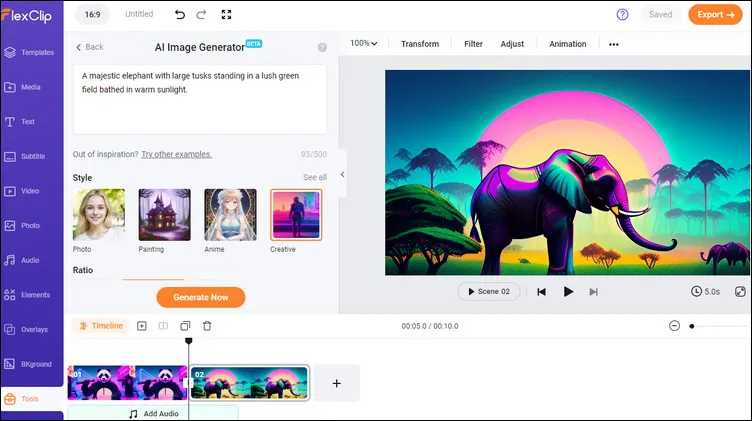Select the Painting style thumbnail

pyautogui.click(x=164, y=215)
